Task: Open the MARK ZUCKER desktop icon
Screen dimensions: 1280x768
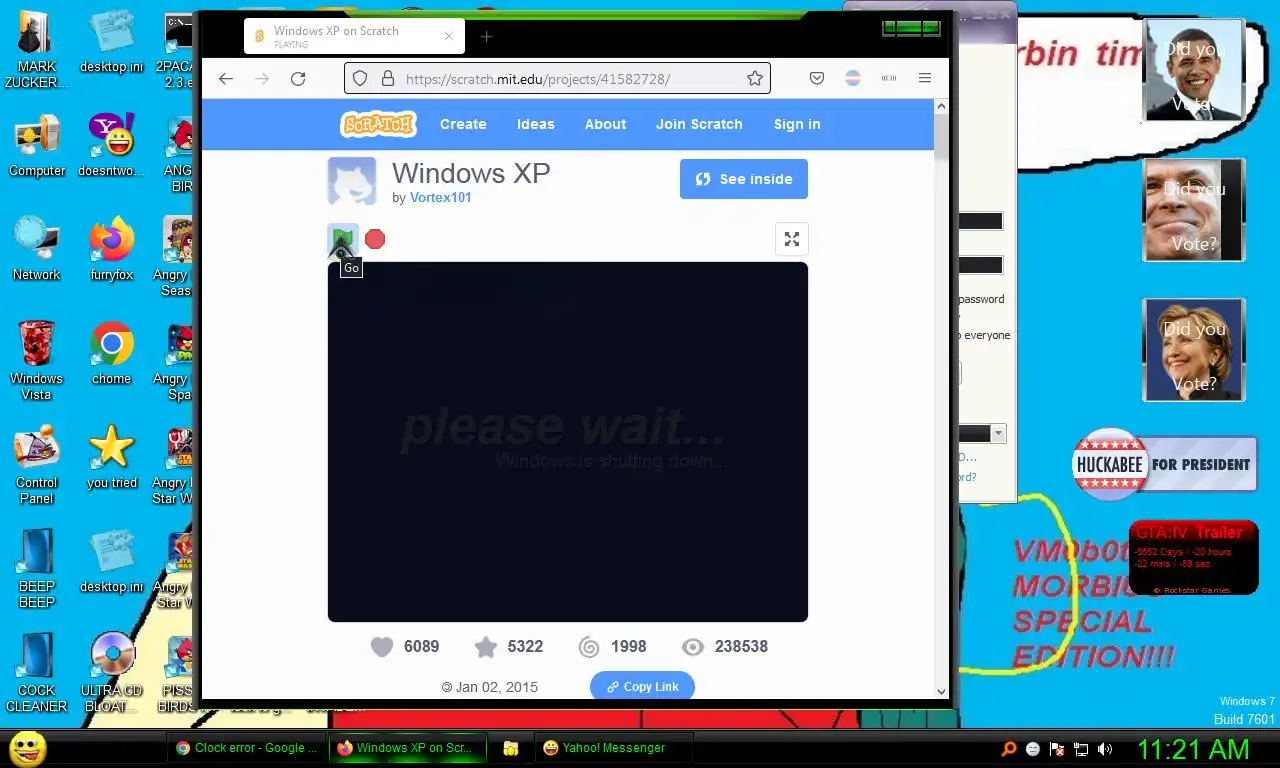Action: (37, 50)
